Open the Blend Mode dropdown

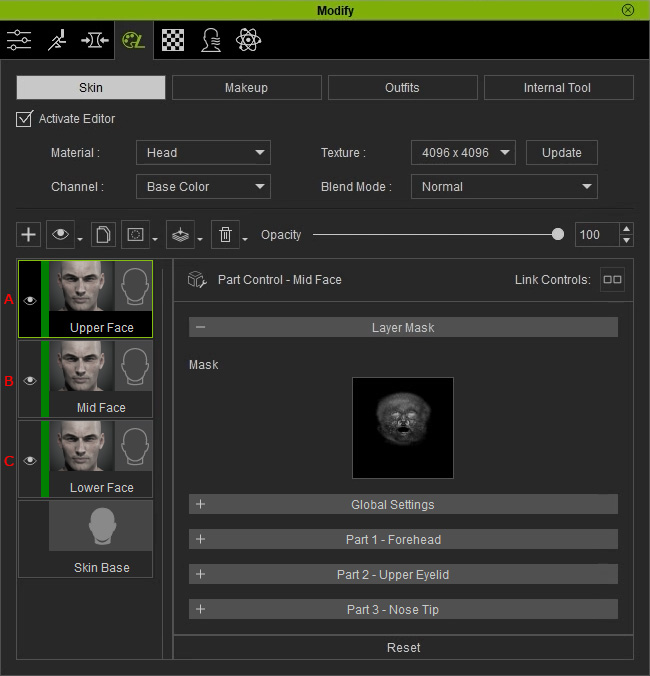click(503, 187)
